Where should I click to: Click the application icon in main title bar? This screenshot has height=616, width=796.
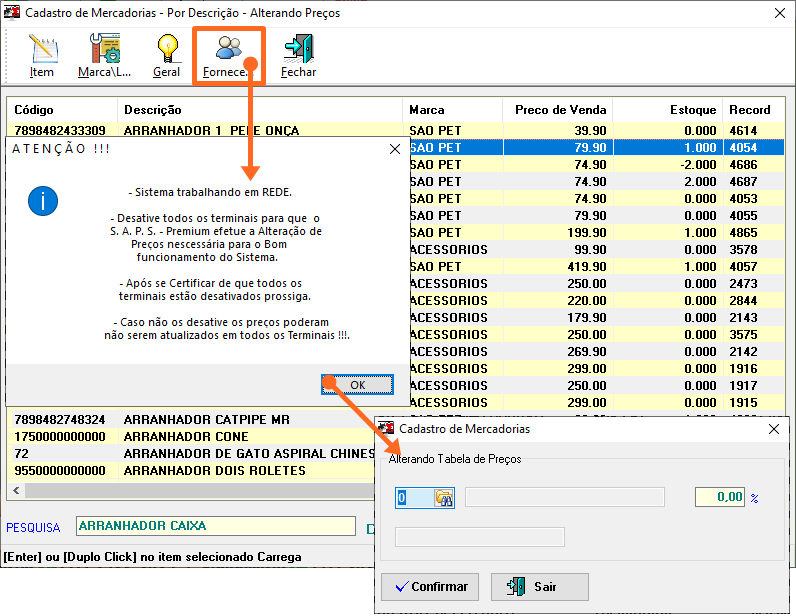[x=12, y=12]
